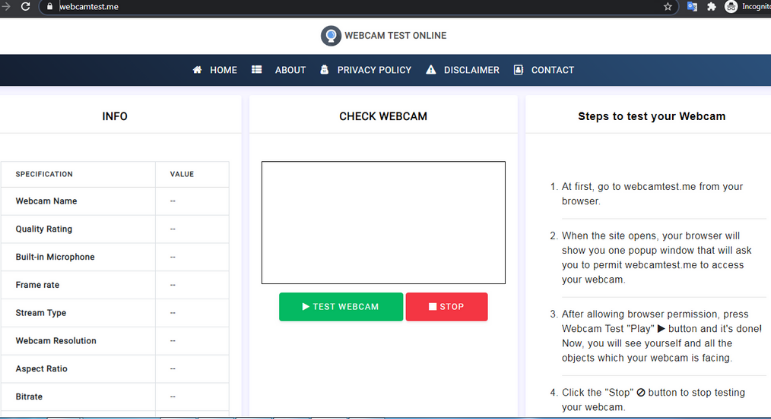This screenshot has height=419, width=771.
Task: Click the browser forward arrow
Action: pos(6,6)
